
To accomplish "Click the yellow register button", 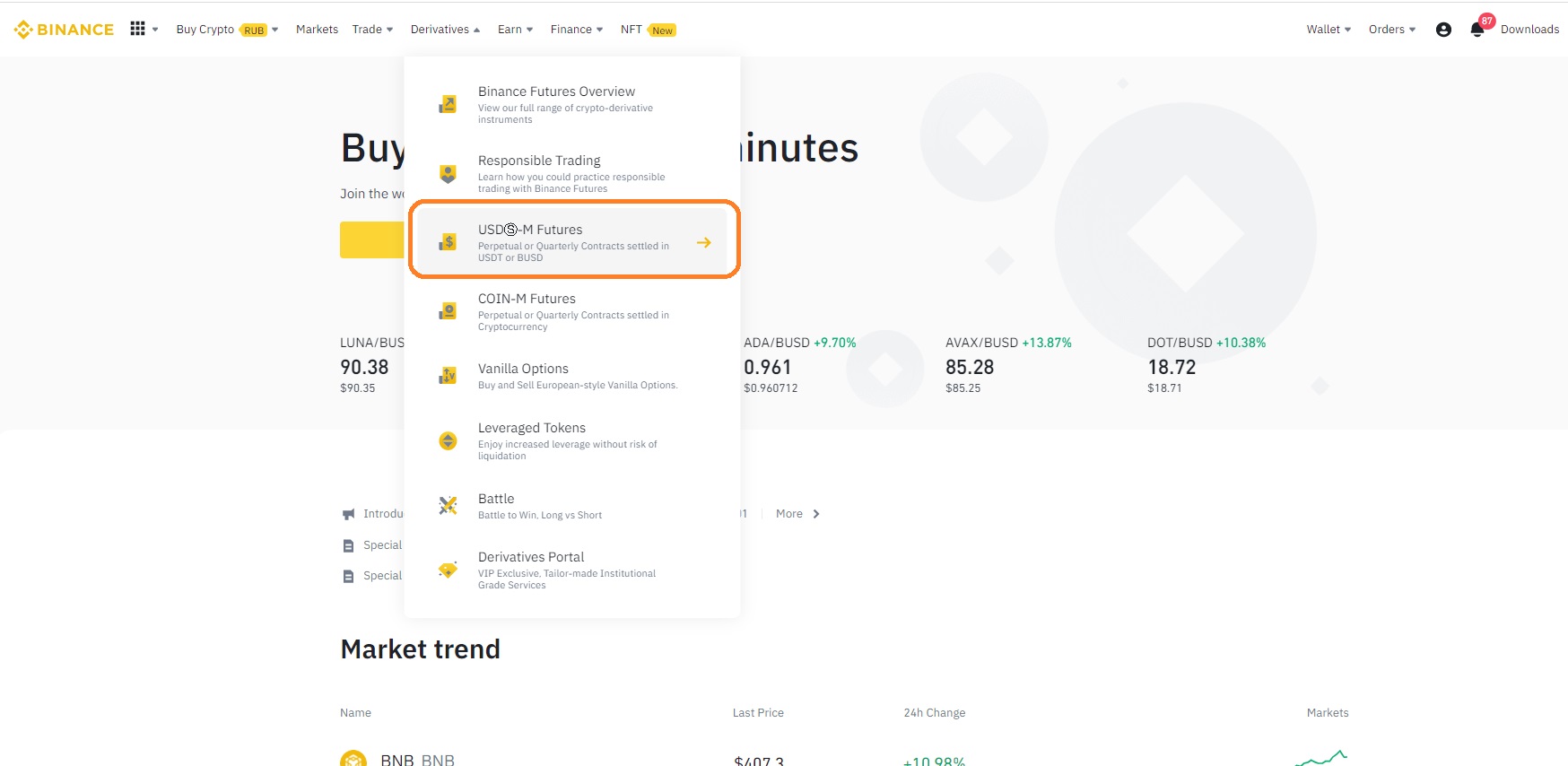I will 371,240.
